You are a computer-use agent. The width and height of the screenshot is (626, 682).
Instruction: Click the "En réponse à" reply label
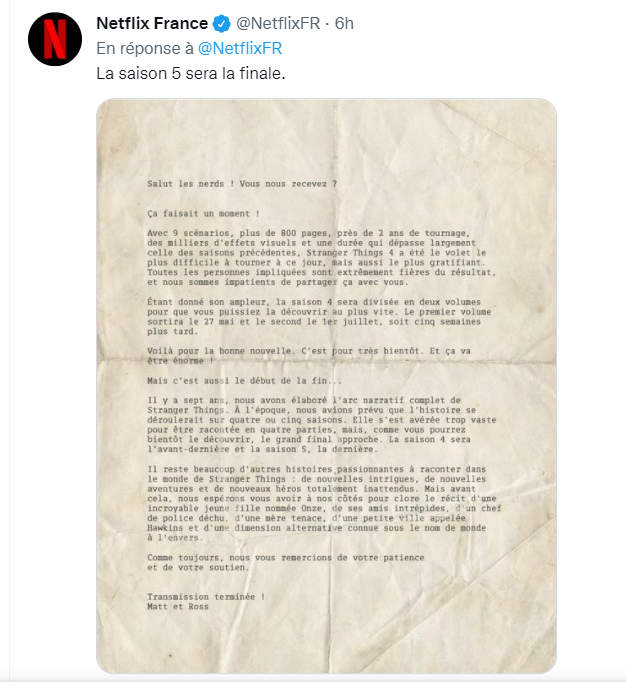[145, 47]
